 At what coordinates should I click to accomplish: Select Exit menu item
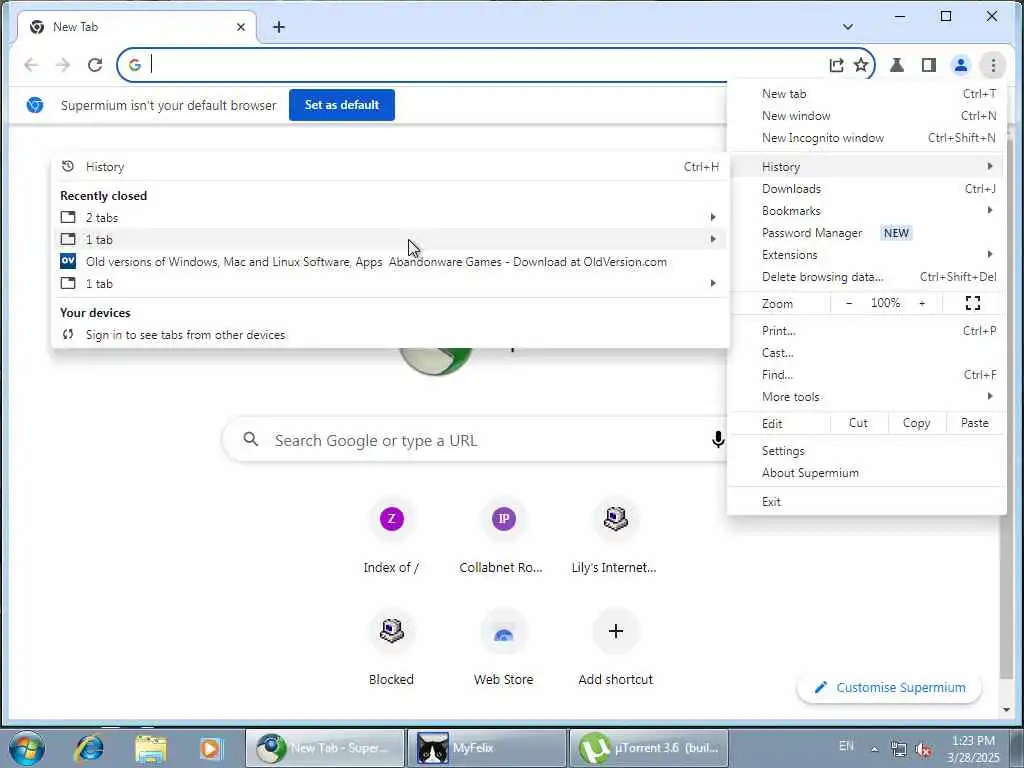click(867, 502)
